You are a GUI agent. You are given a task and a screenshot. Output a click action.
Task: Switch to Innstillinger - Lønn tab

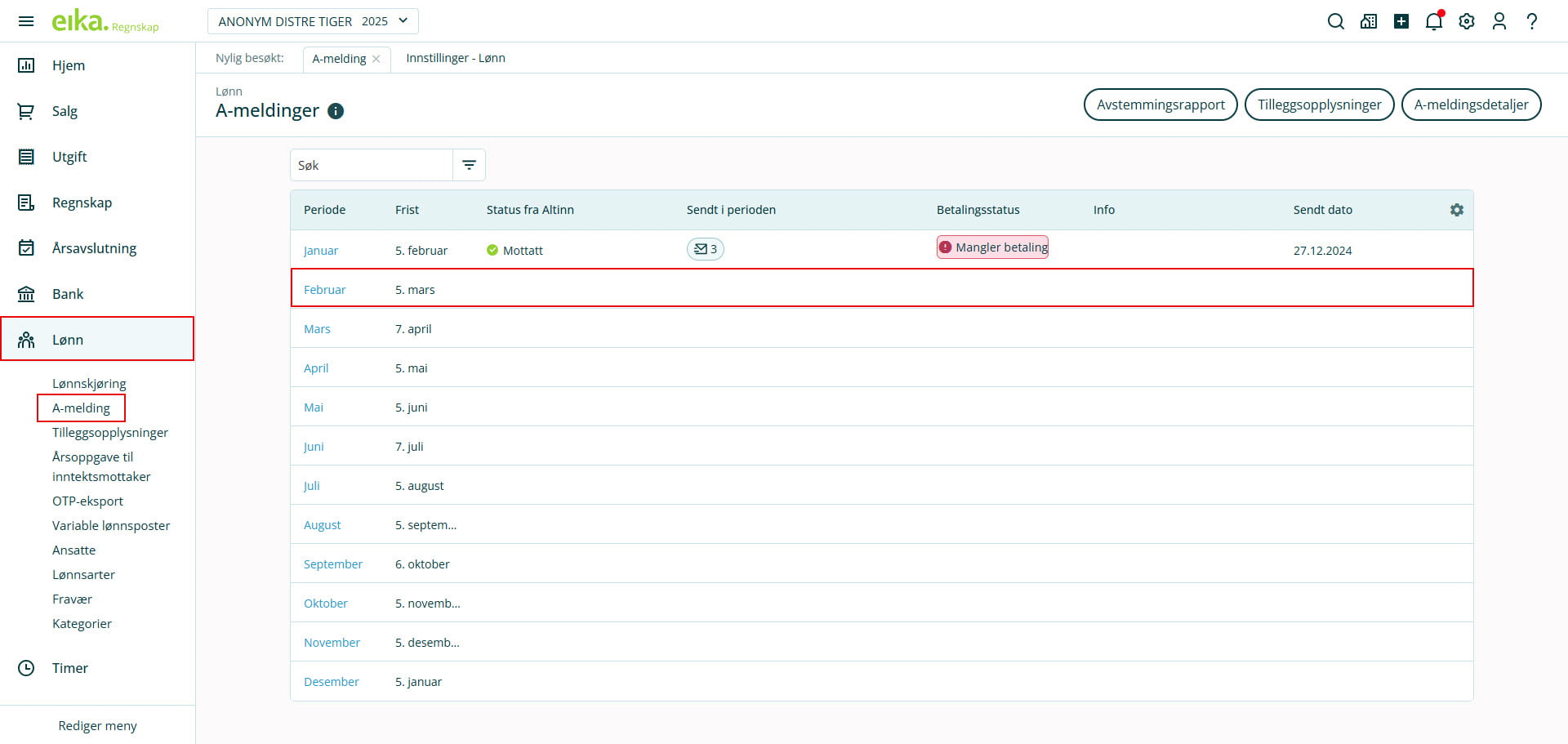[x=455, y=58]
